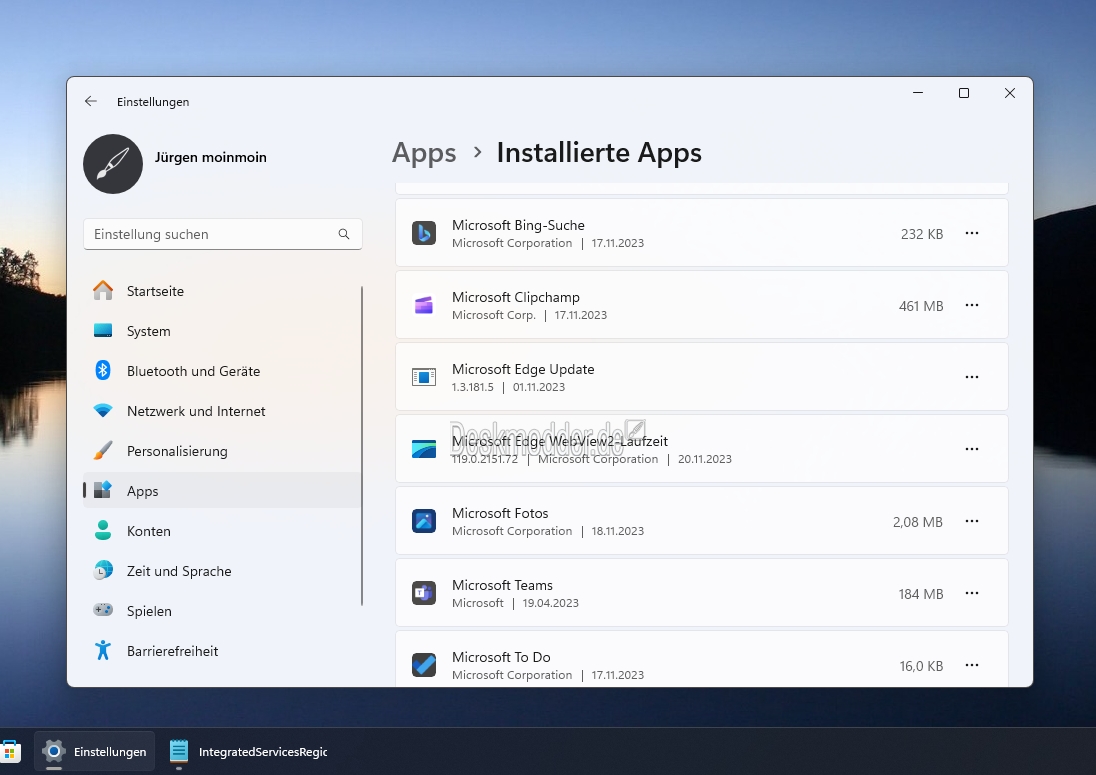This screenshot has width=1096, height=775.
Task: Open the Konten settings page
Action: pos(222,530)
